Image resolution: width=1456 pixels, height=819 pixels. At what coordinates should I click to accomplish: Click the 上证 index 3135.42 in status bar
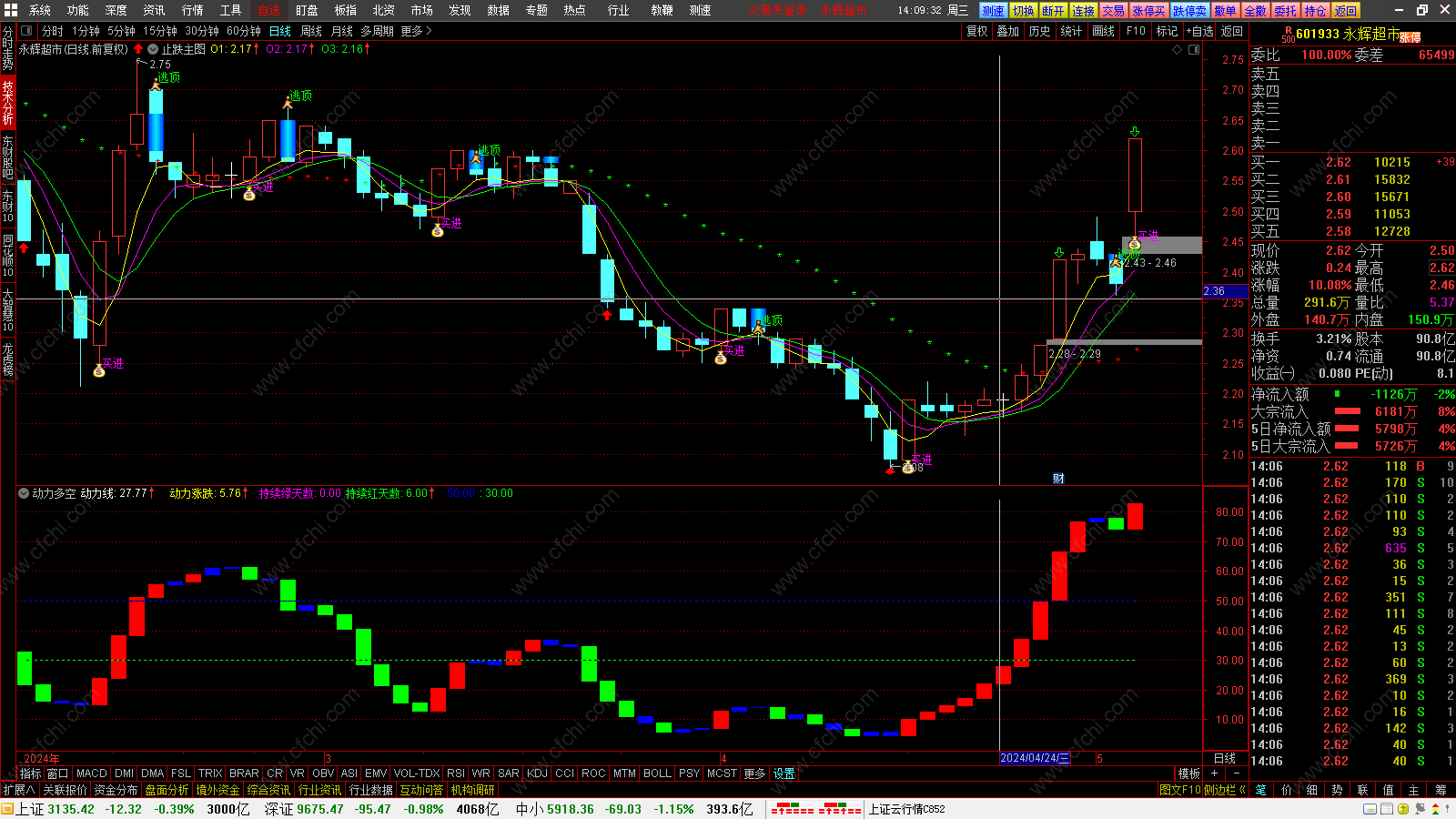[x=56, y=809]
